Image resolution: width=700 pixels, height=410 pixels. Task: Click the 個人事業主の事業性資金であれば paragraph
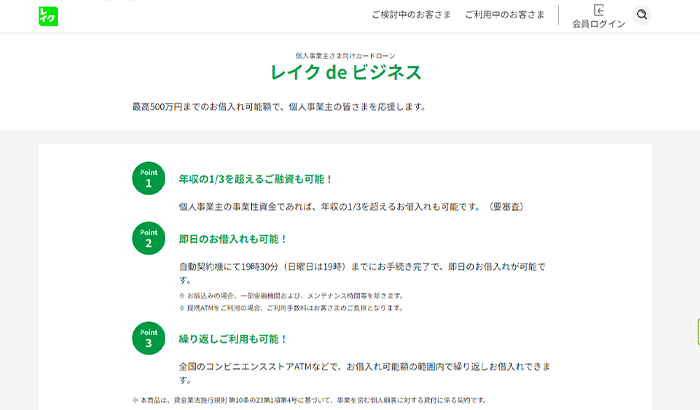(353, 207)
